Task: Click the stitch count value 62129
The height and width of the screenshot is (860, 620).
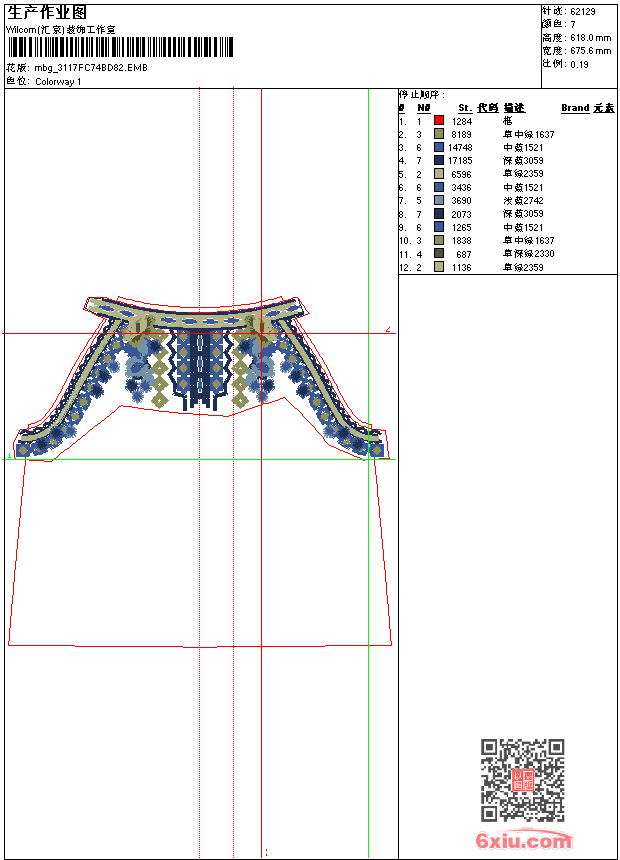Action: (x=583, y=11)
